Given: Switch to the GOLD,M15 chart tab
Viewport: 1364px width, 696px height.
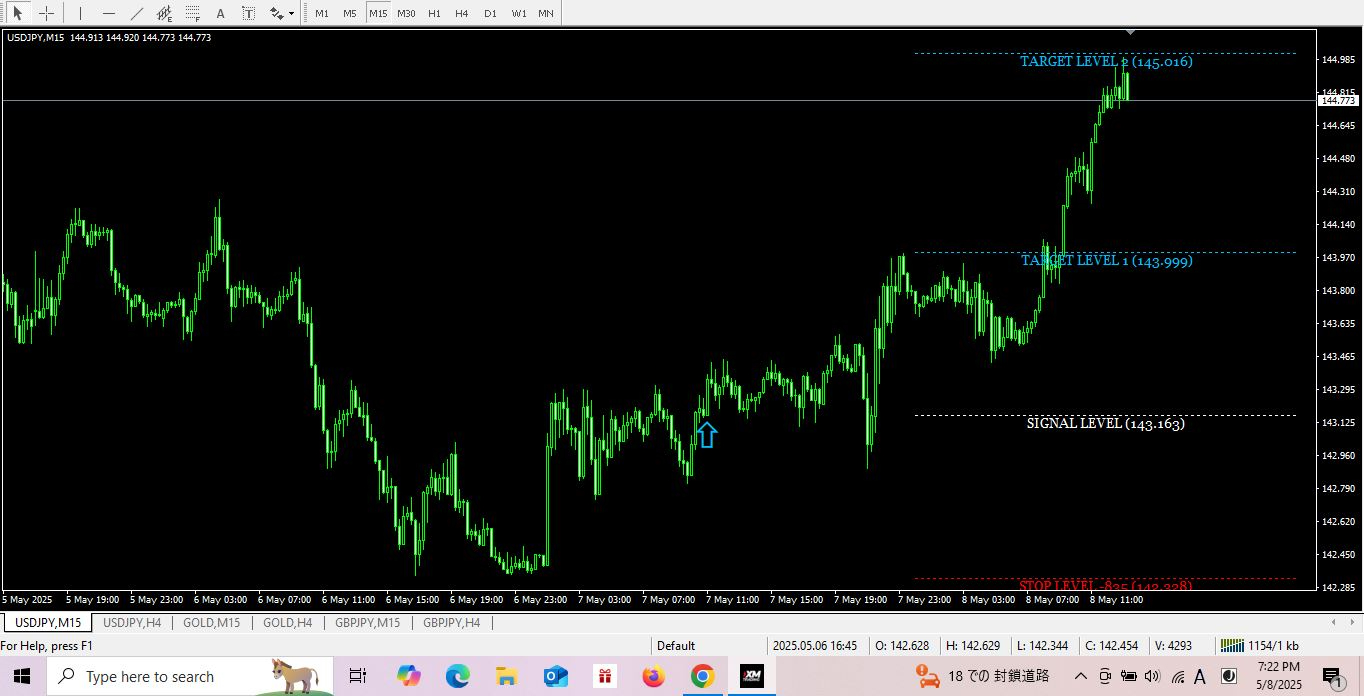Looking at the screenshot, I should click(x=211, y=623).
